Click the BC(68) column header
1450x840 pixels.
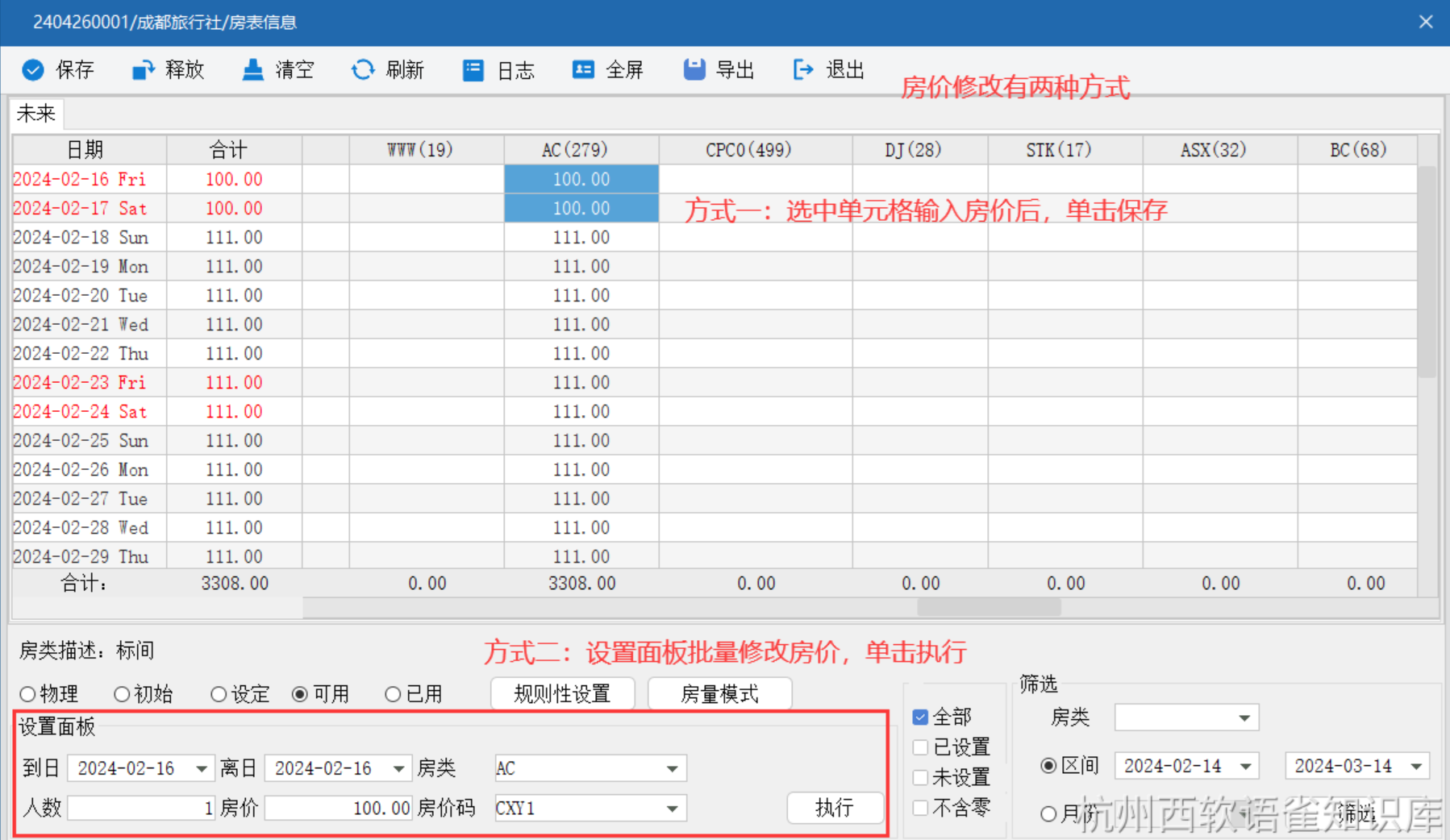1358,150
